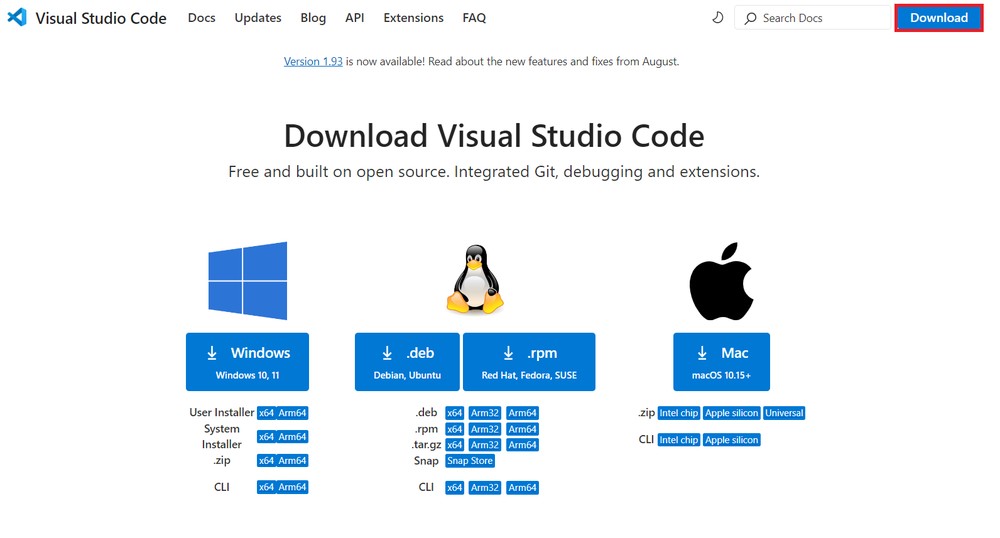Download the Windows 10, 11 installer
Screen dimensions: 1000x538
pos(247,362)
